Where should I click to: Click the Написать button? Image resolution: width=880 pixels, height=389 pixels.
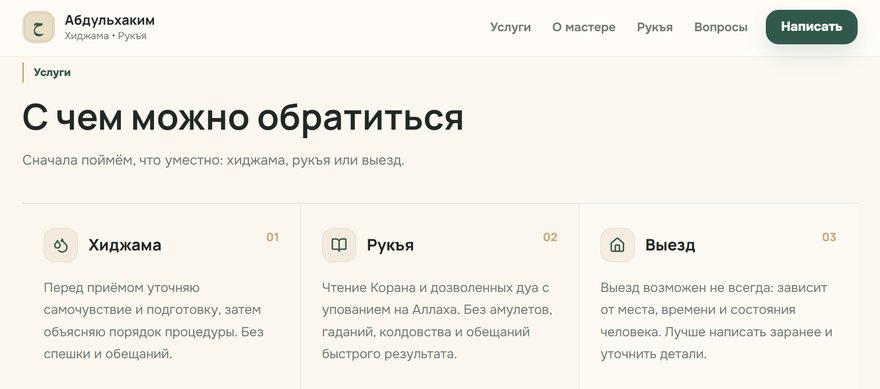pyautogui.click(x=812, y=27)
